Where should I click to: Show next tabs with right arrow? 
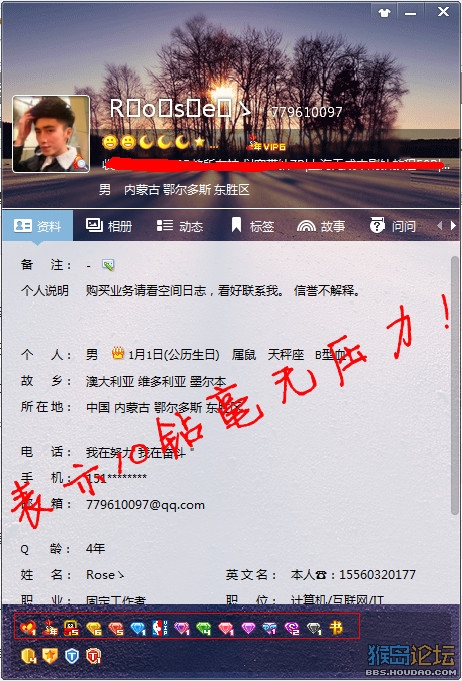(453, 225)
